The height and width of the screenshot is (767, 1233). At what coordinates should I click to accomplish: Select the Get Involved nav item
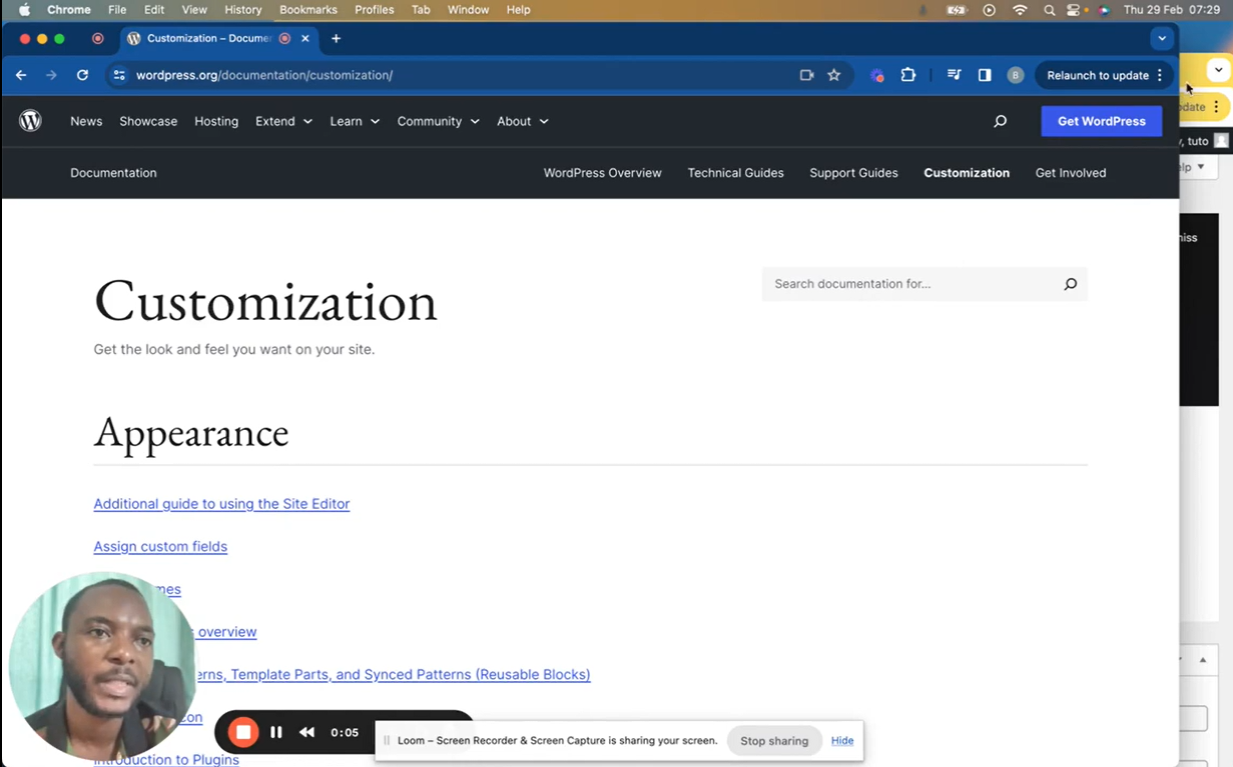(1070, 173)
